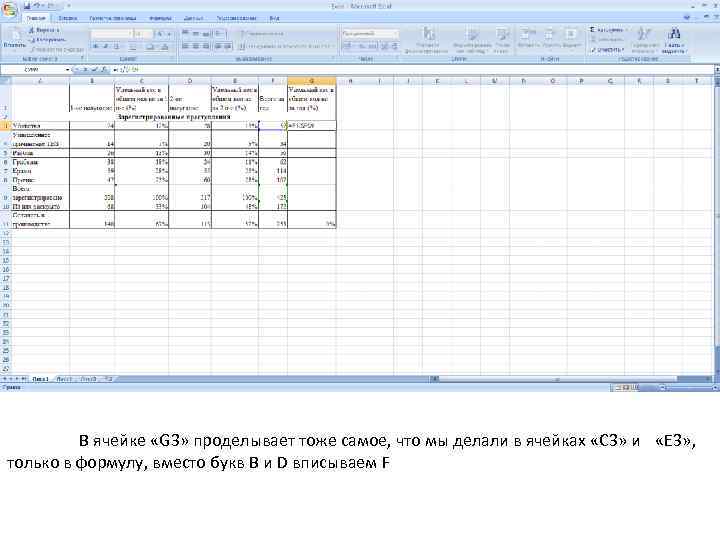Click the comma style number format icon
Viewport: 720px width, 540px height.
click(x=373, y=46)
